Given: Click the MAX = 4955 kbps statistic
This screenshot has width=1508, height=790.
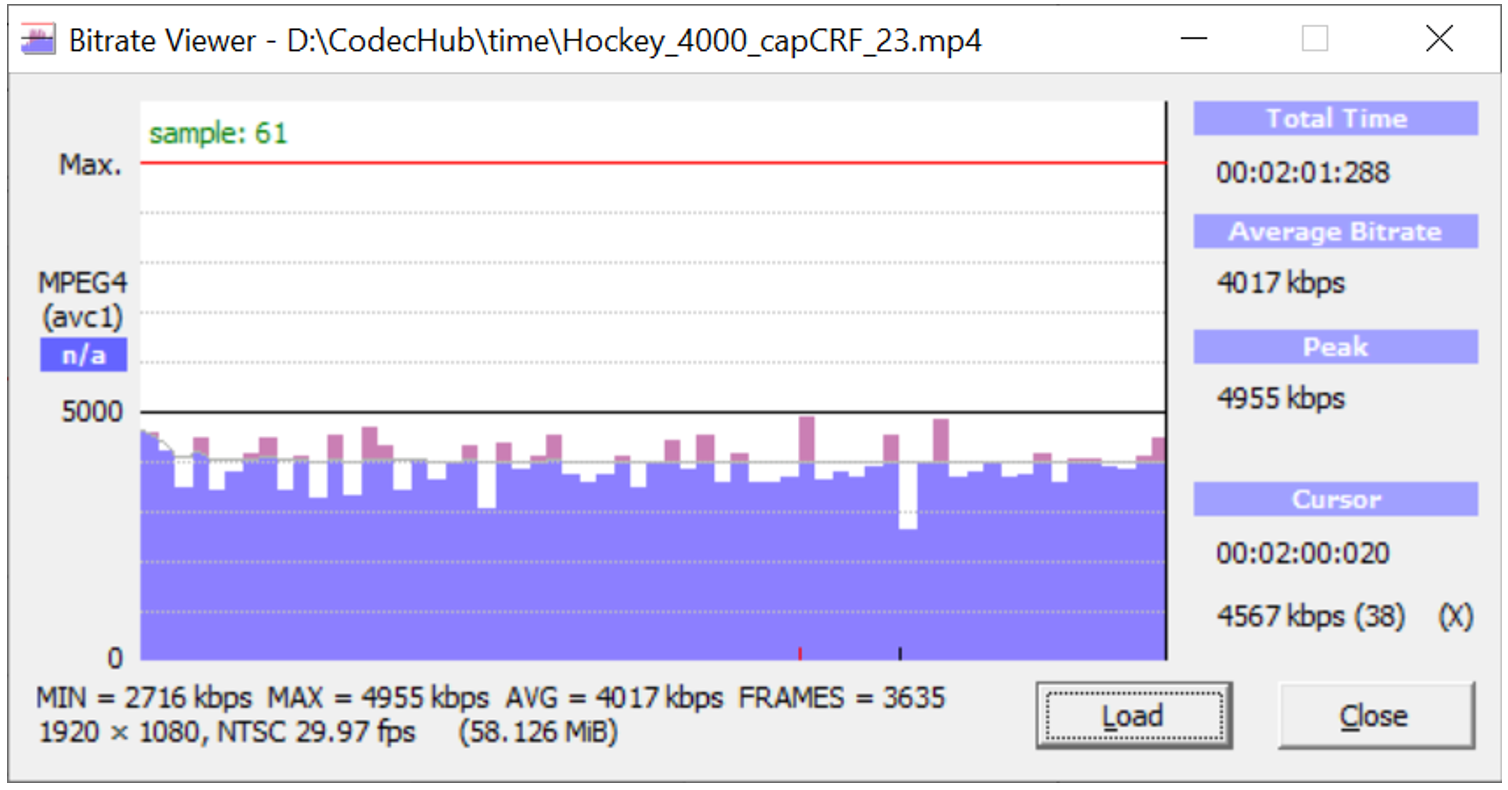Looking at the screenshot, I should coord(379,697).
